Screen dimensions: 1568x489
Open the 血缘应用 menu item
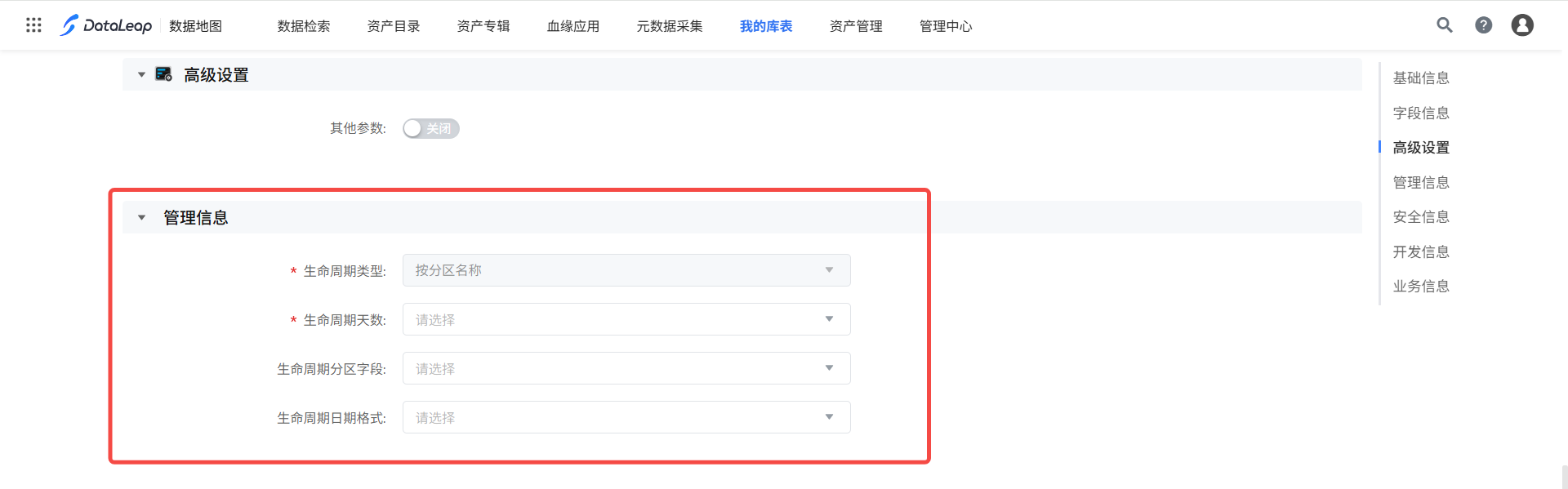(573, 26)
